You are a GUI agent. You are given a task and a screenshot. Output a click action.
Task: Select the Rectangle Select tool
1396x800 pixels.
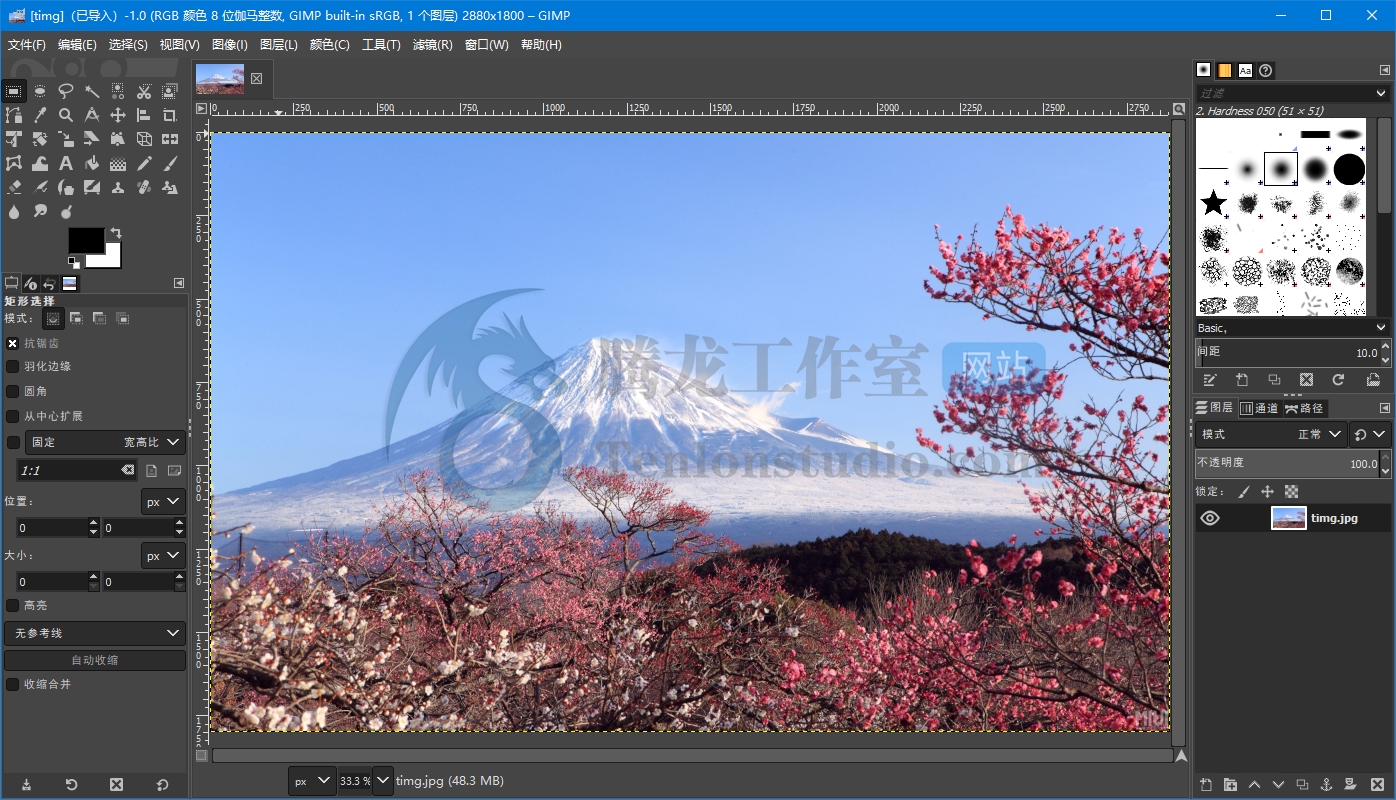[x=13, y=91]
